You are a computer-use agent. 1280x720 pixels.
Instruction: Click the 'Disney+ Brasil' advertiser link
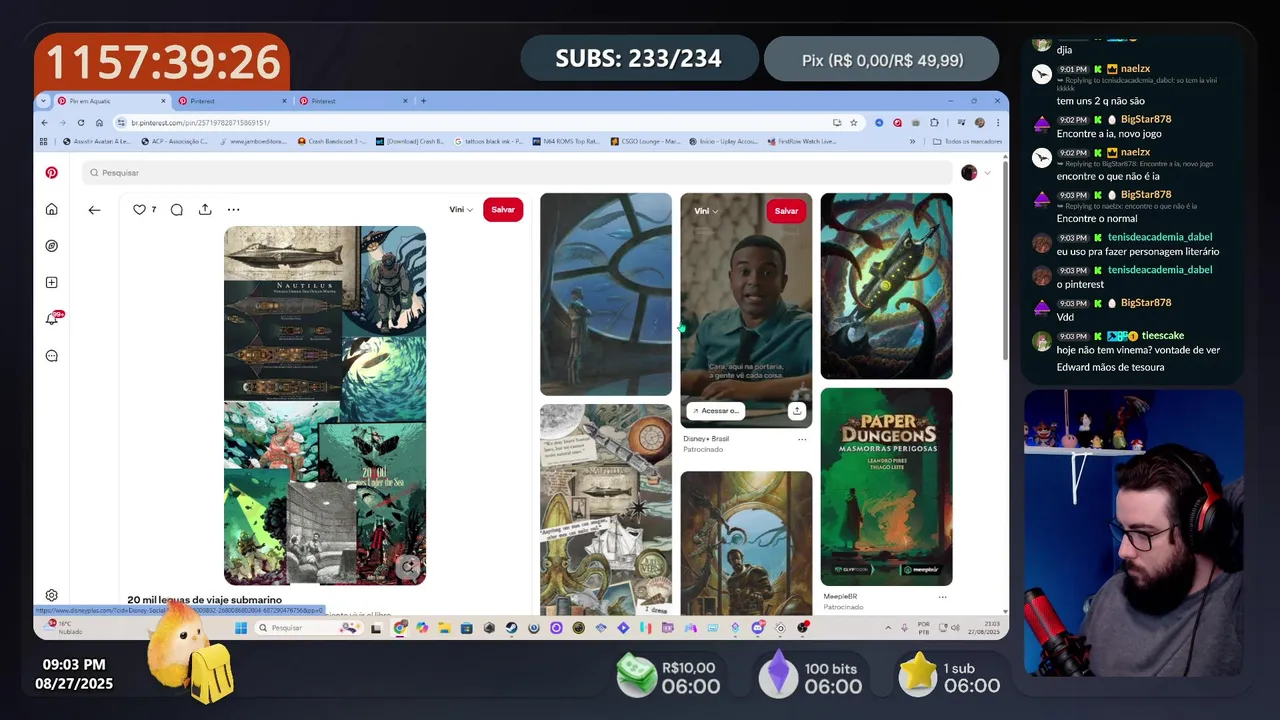pos(706,439)
